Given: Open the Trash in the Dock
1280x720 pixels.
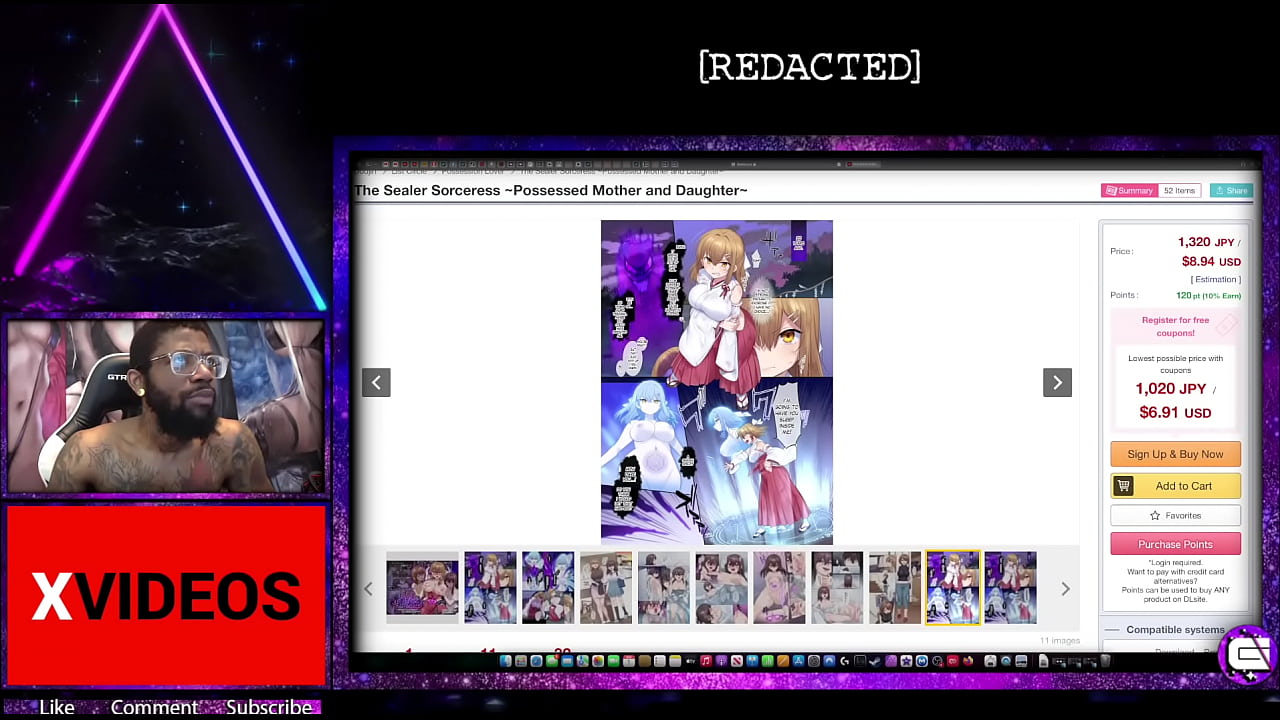Looking at the screenshot, I should tap(1105, 661).
